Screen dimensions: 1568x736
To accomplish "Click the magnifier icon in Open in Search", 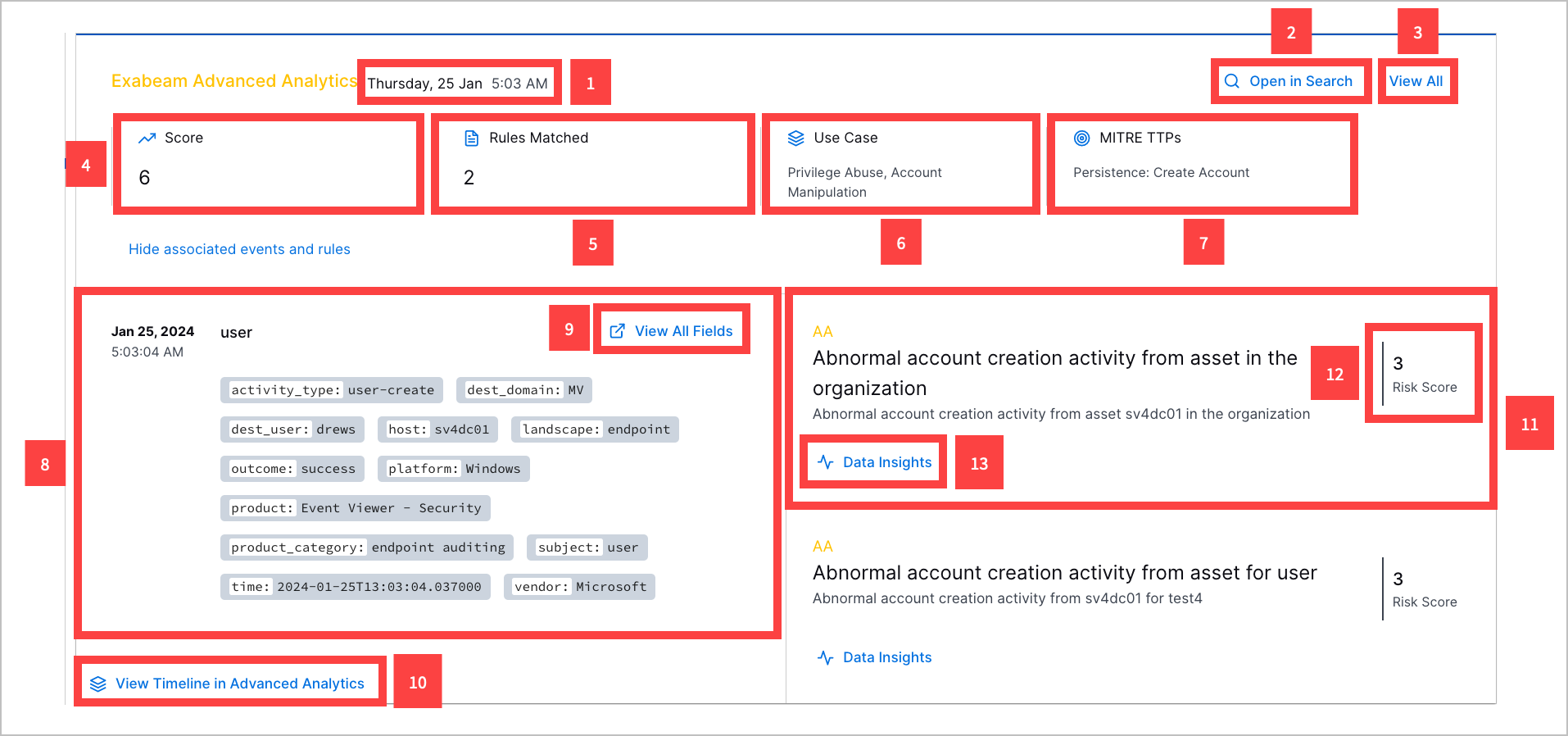I will (x=1231, y=81).
